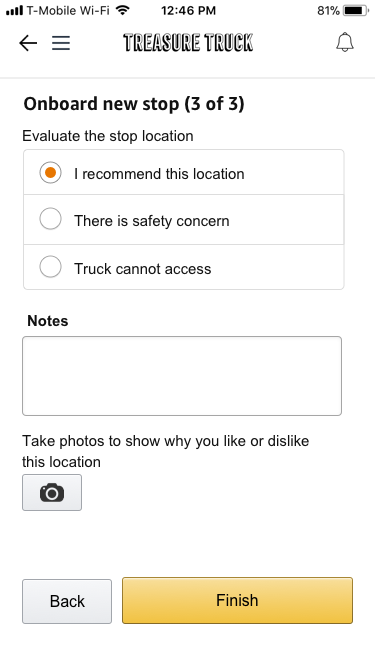
Task: Click the Finish button
Action: tap(237, 600)
